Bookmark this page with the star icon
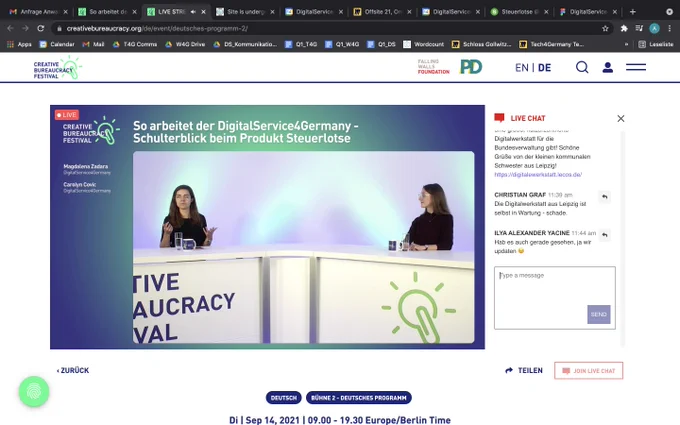This screenshot has width=680, height=425. click(x=605, y=28)
